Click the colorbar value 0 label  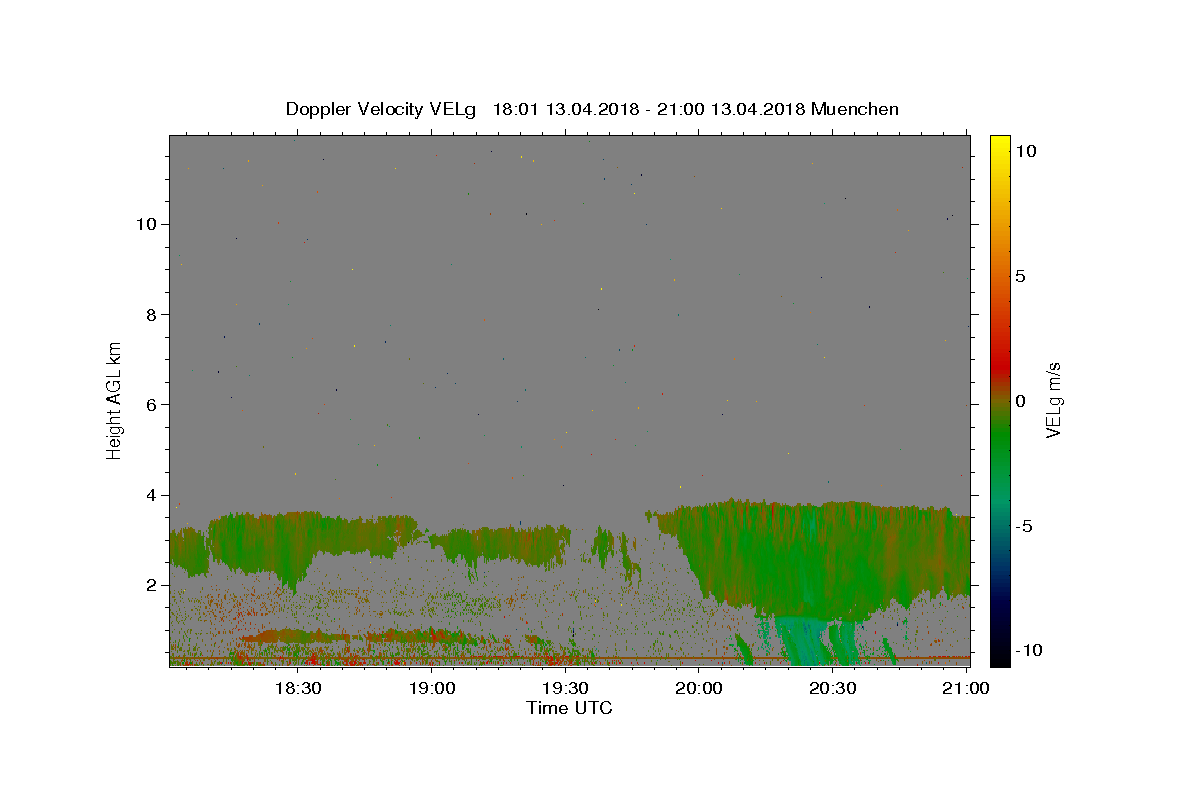tap(1020, 401)
